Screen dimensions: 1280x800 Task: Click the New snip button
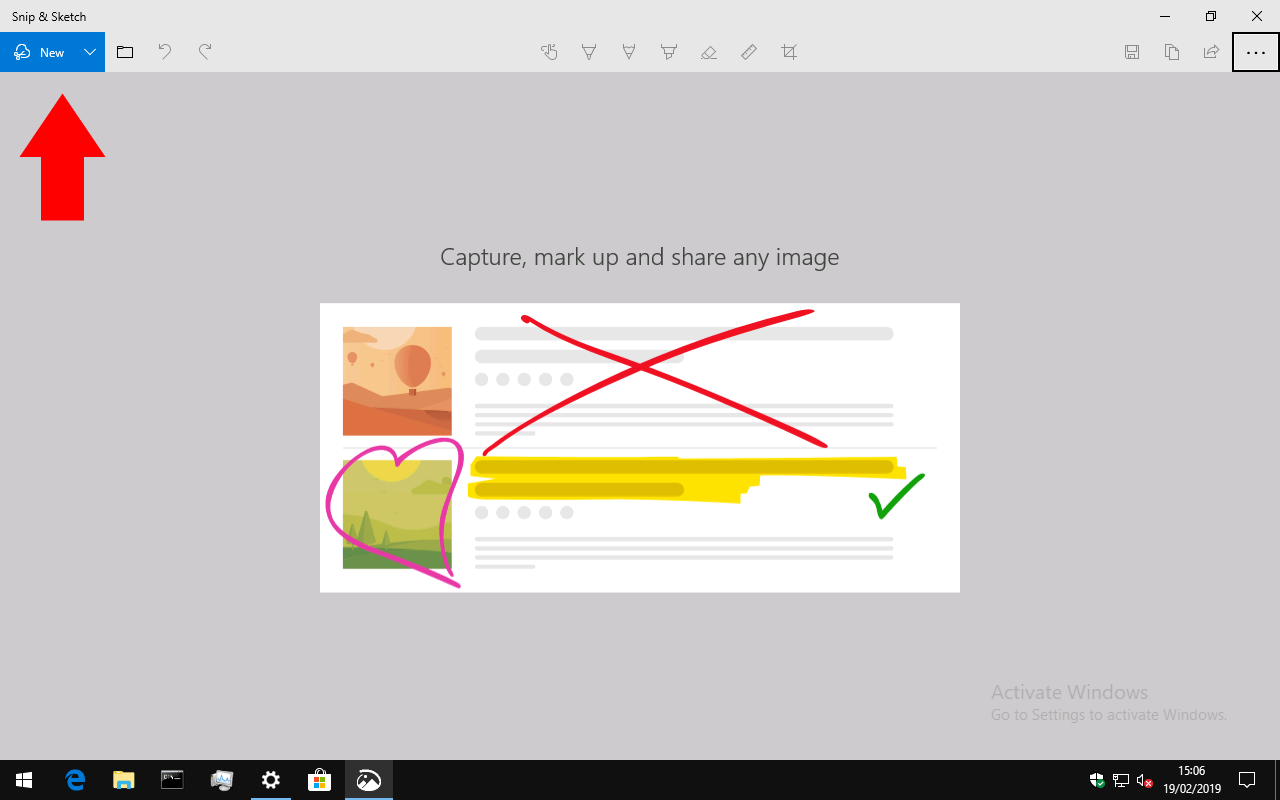tap(38, 52)
